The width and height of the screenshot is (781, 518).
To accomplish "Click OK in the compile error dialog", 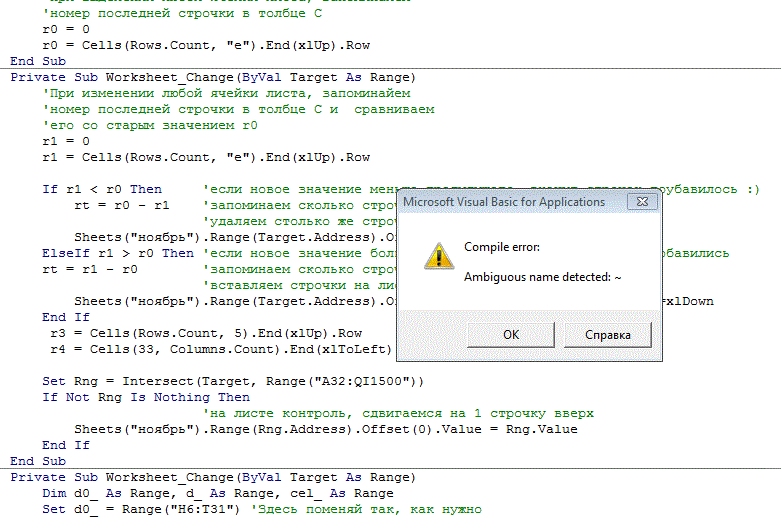I will point(510,334).
